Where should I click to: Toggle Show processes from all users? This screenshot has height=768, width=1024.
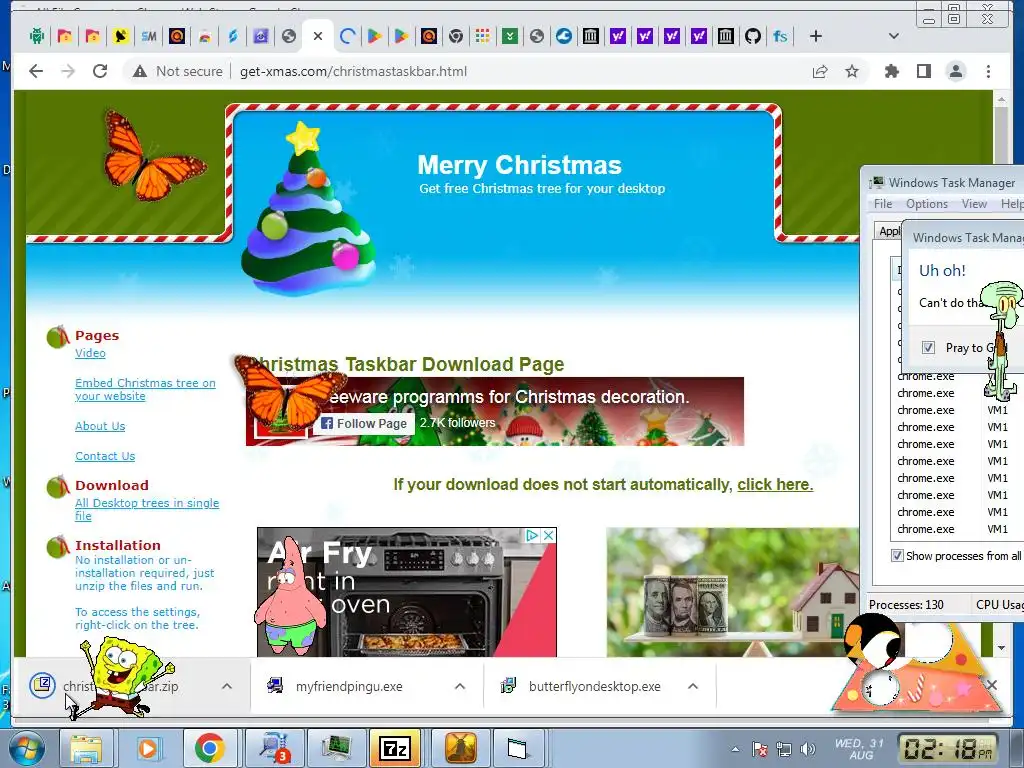click(x=897, y=556)
